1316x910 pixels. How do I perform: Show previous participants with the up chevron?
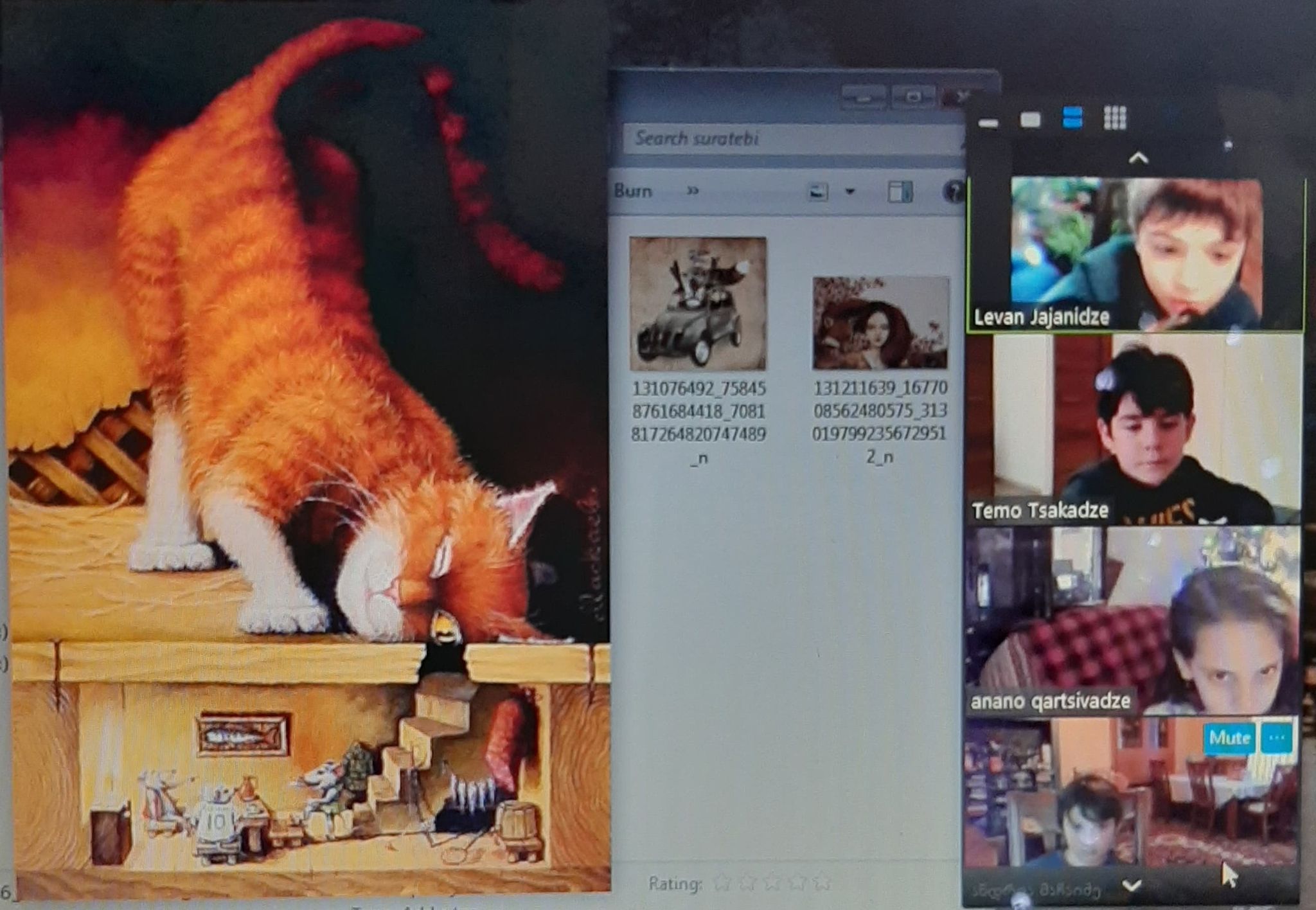pyautogui.click(x=1138, y=158)
